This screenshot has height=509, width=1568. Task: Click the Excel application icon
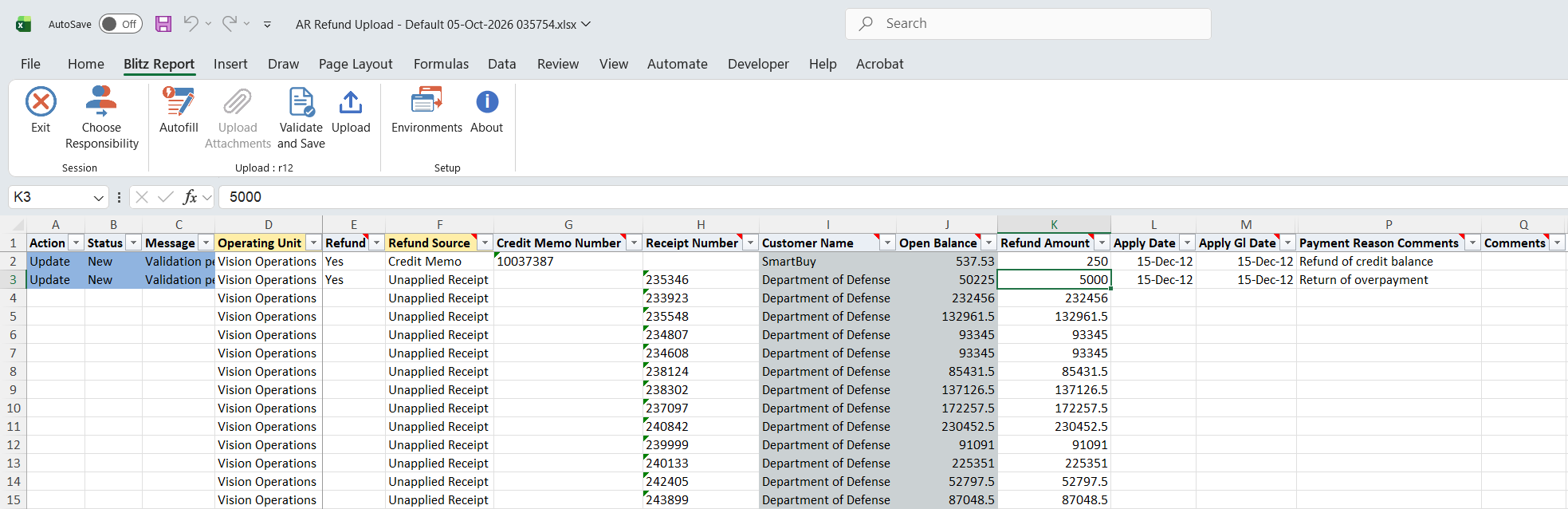tap(24, 24)
